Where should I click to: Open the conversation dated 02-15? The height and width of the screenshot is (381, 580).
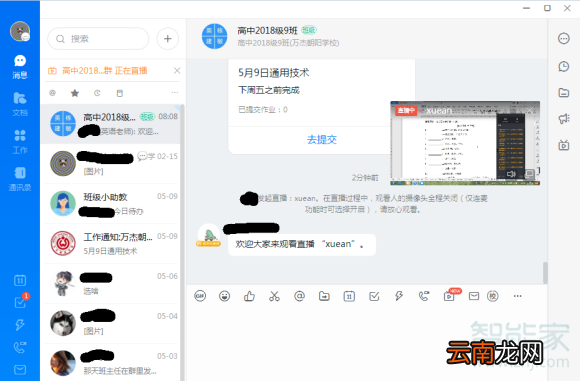pyautogui.click(x=112, y=163)
